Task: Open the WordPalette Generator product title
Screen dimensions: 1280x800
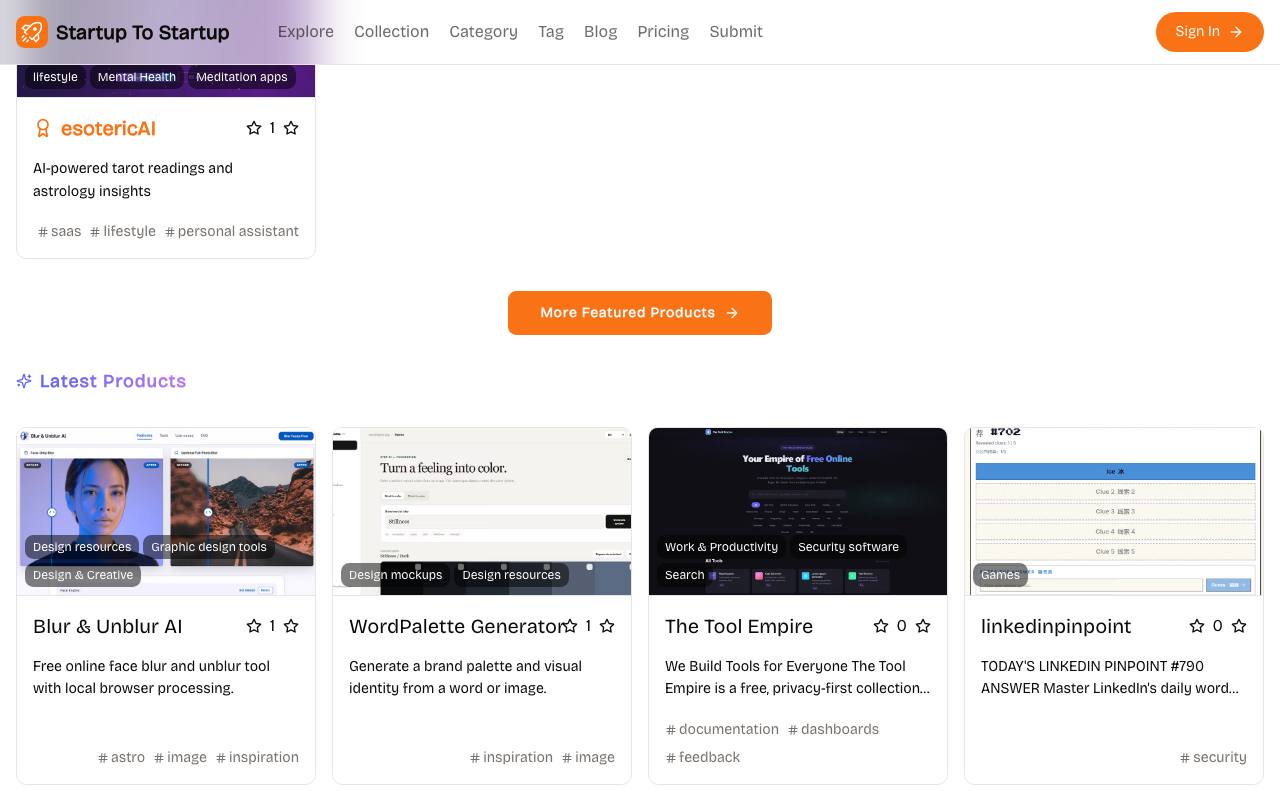Action: coord(456,626)
